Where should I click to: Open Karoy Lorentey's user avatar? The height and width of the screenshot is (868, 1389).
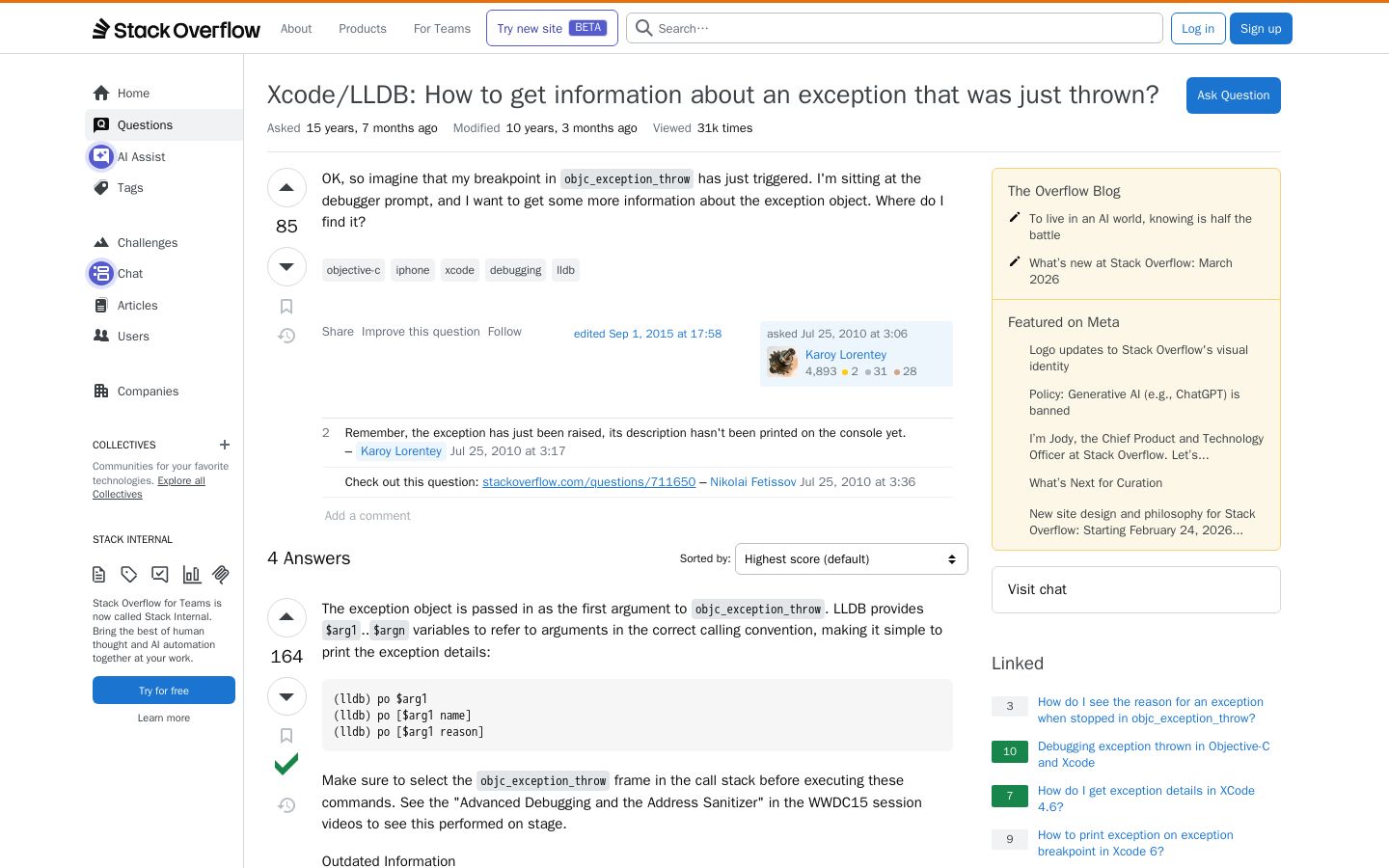click(x=782, y=362)
